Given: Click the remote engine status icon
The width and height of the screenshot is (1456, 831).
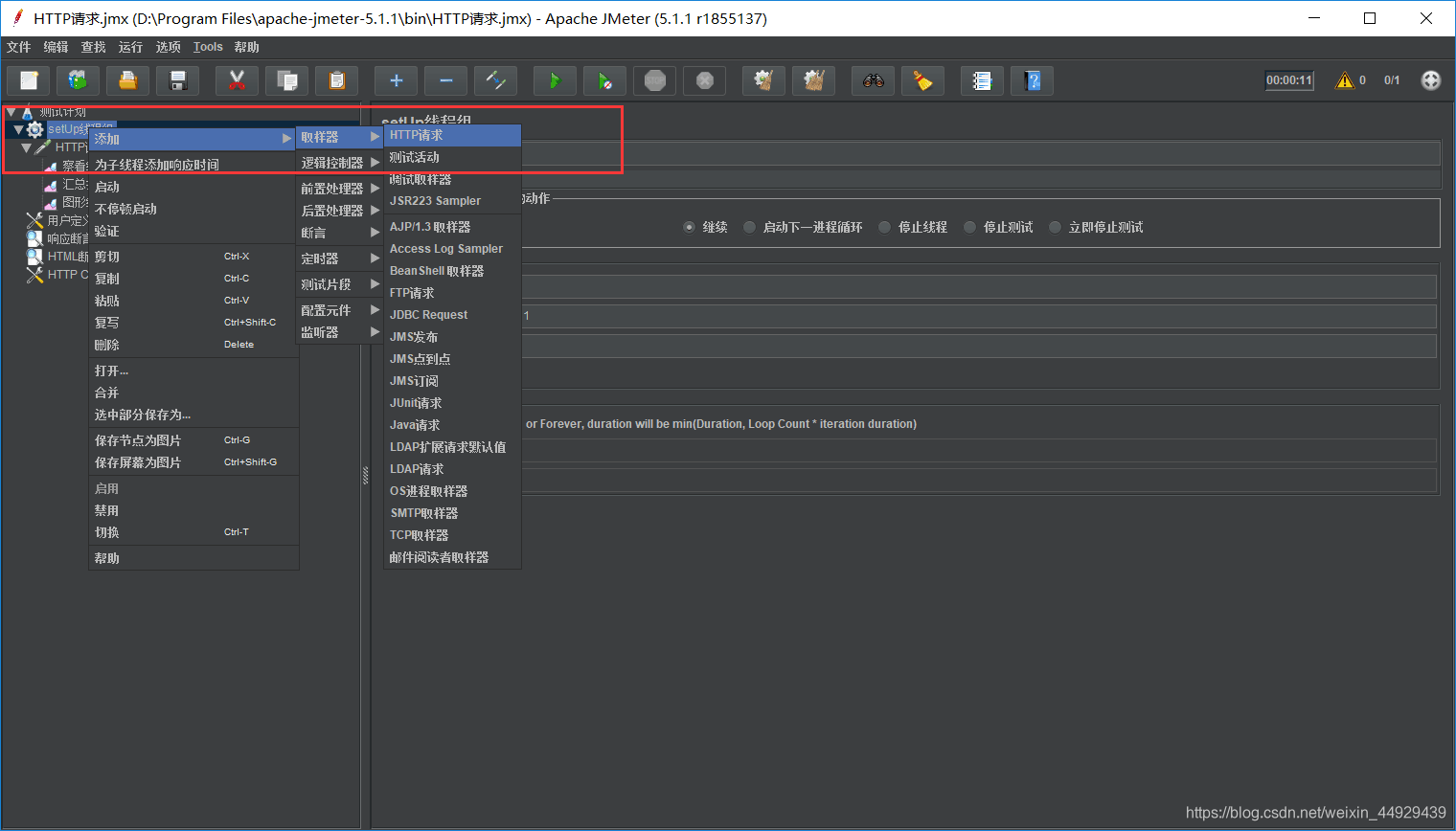Looking at the screenshot, I should pos(1431,80).
